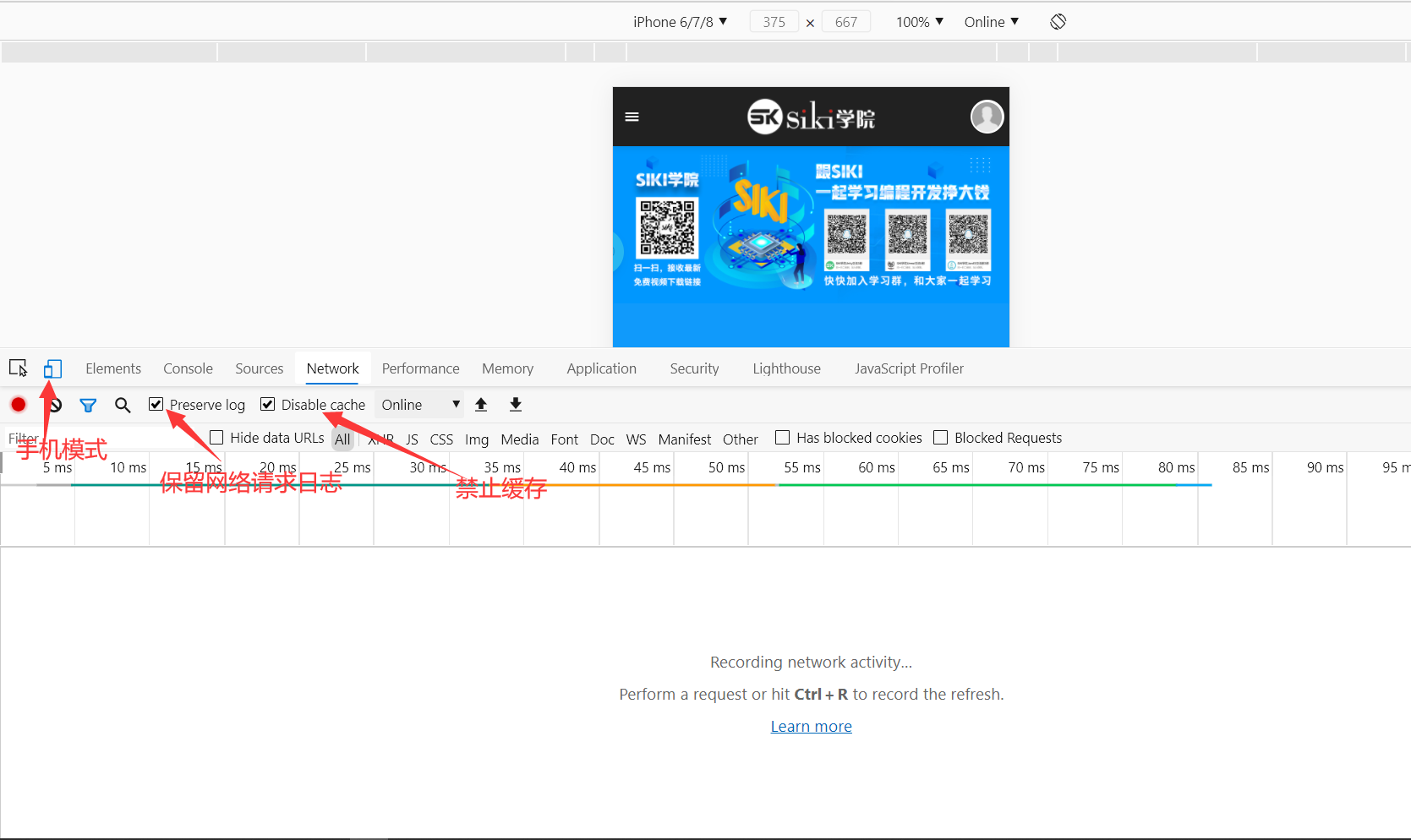Open the Sources tab
Screen dimensions: 1411x840
coord(260,368)
